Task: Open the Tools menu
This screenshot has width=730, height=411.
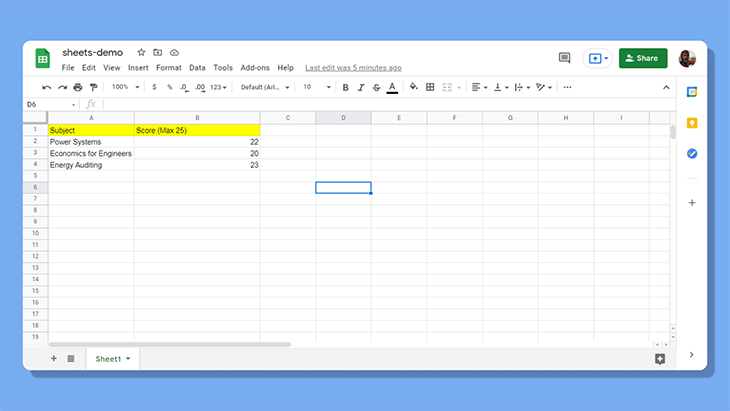Action: point(223,67)
